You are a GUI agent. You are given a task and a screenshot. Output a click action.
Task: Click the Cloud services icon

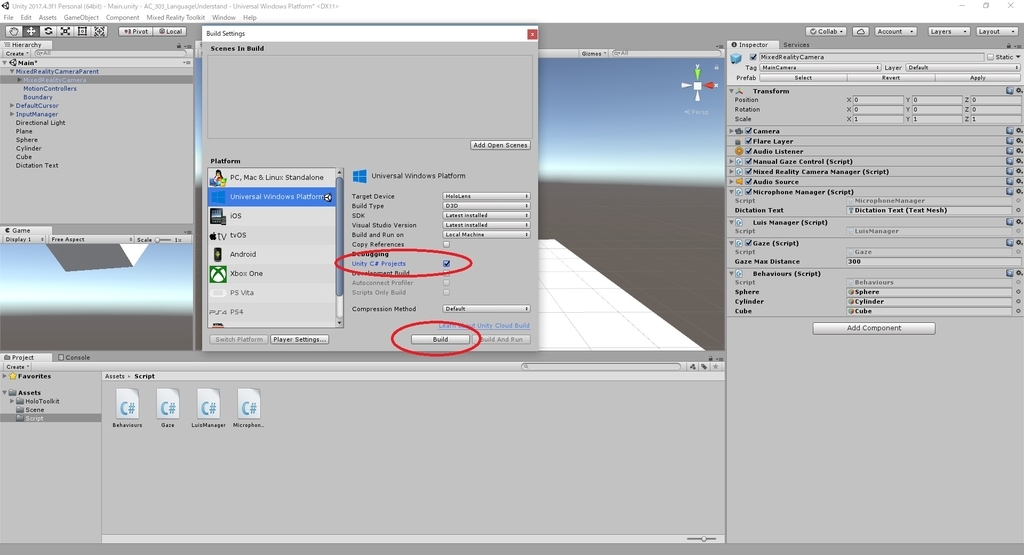coord(861,31)
